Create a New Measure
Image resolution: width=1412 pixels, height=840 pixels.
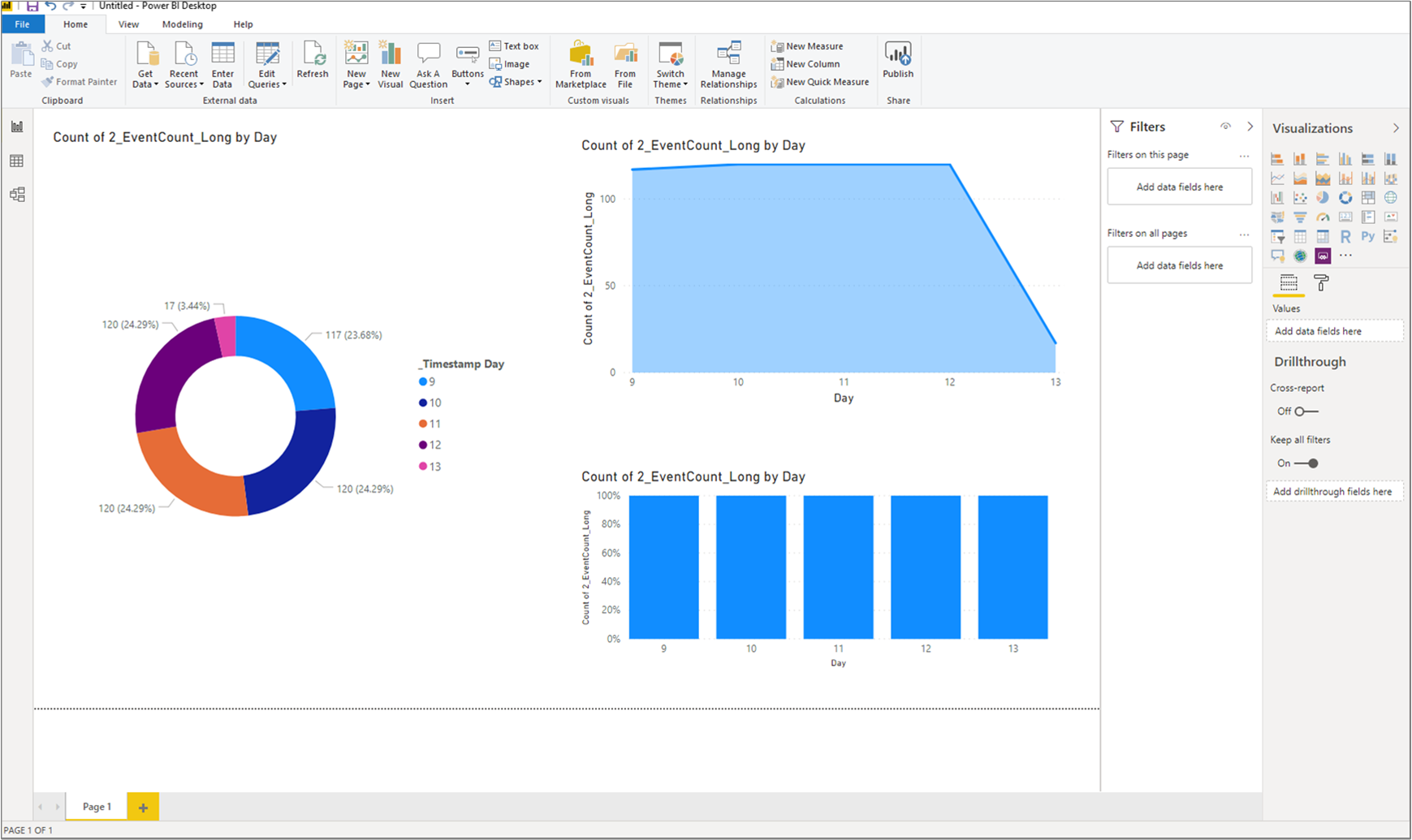(807, 46)
